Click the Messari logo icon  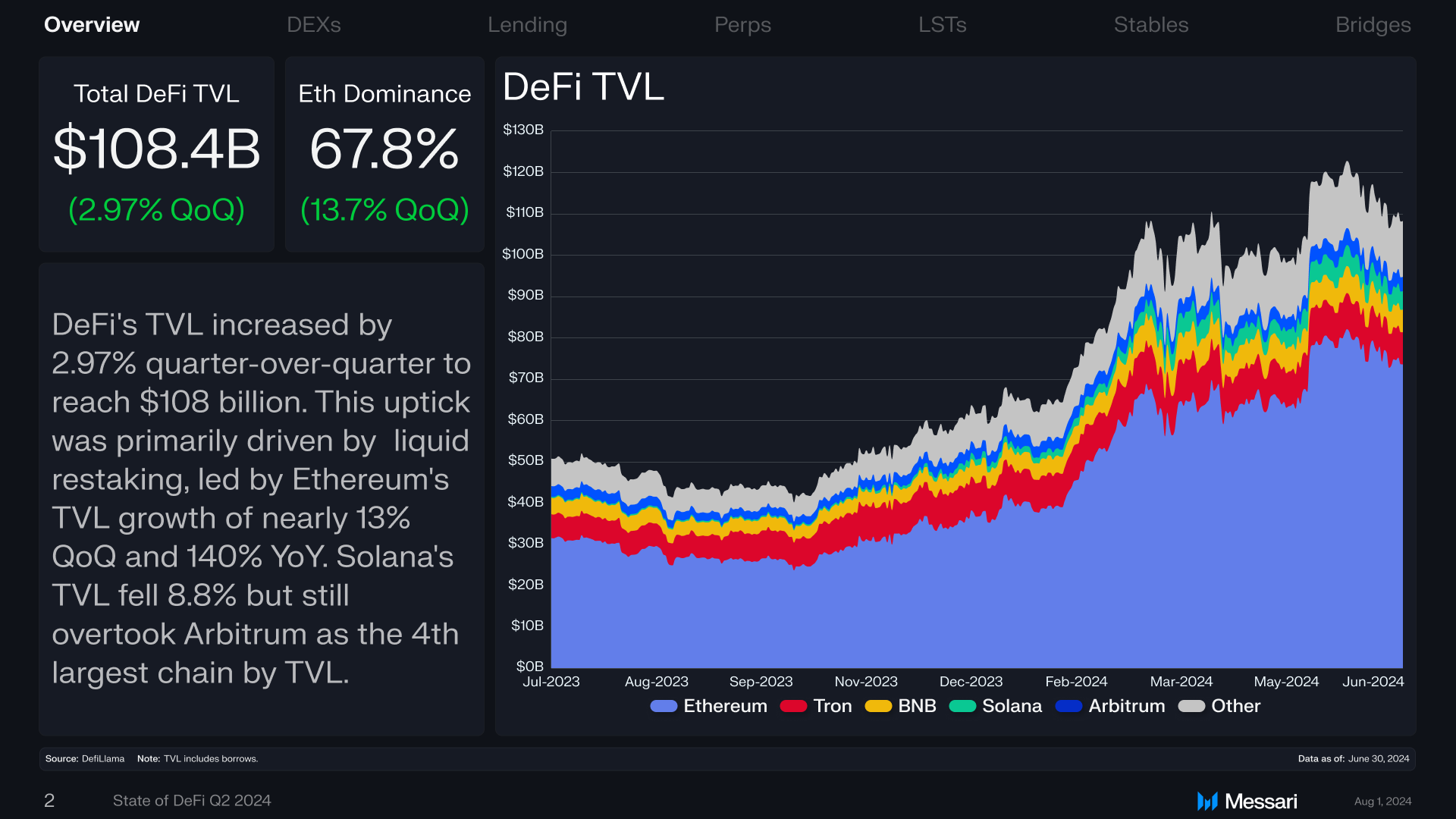1207,801
